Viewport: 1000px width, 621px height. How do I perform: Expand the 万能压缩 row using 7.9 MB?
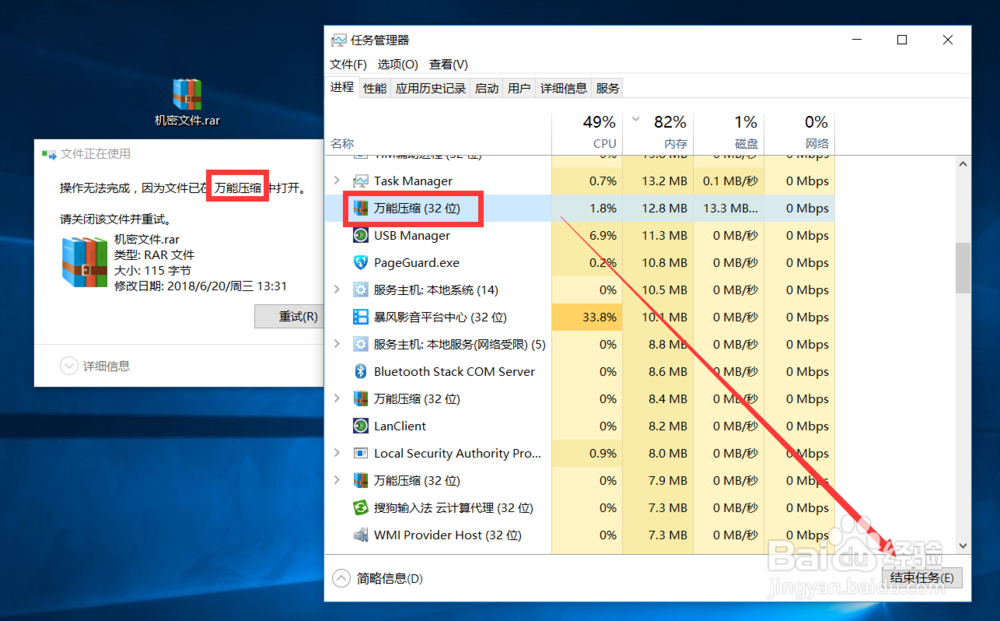337,480
